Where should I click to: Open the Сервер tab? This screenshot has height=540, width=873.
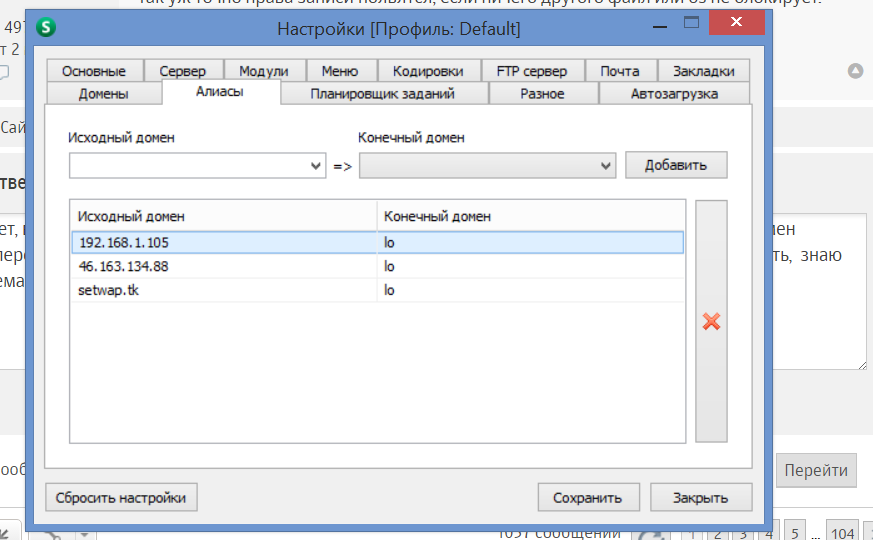pos(182,71)
